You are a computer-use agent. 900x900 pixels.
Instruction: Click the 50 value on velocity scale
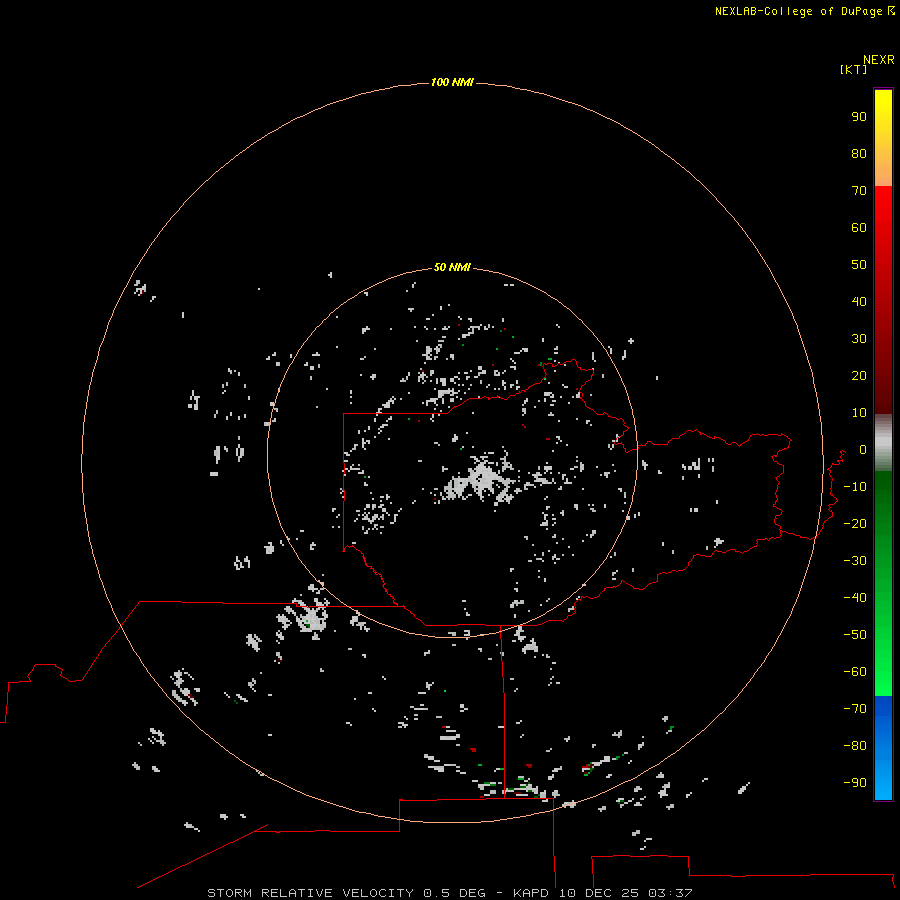[x=859, y=265]
